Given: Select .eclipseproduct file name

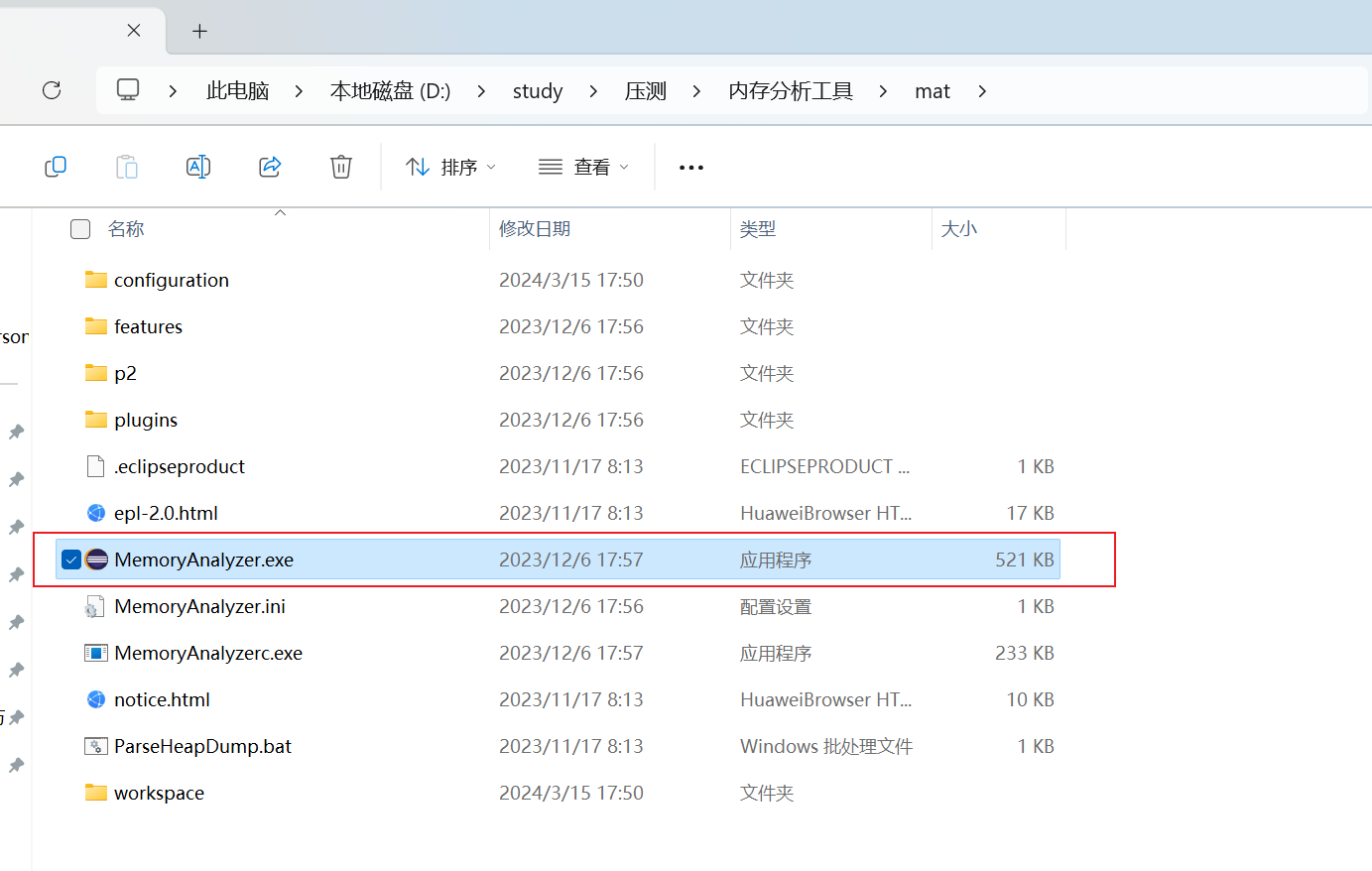Looking at the screenshot, I should click(180, 466).
